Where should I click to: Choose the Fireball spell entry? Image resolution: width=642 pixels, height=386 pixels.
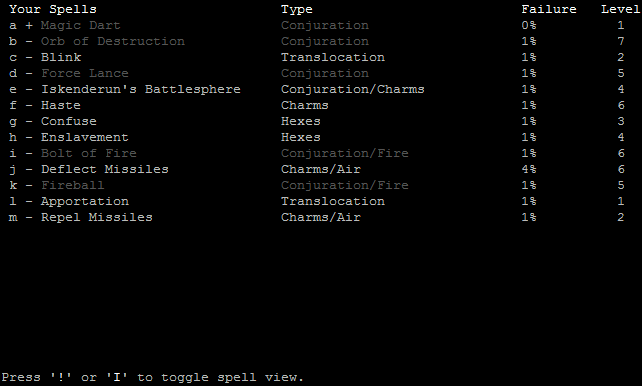[72, 185]
